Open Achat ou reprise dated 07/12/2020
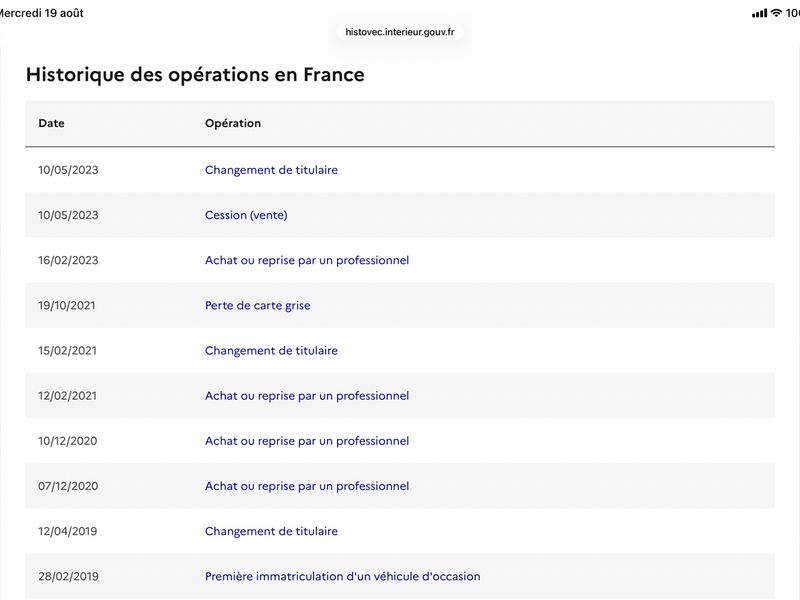The height and width of the screenshot is (600, 800). pyautogui.click(x=307, y=486)
